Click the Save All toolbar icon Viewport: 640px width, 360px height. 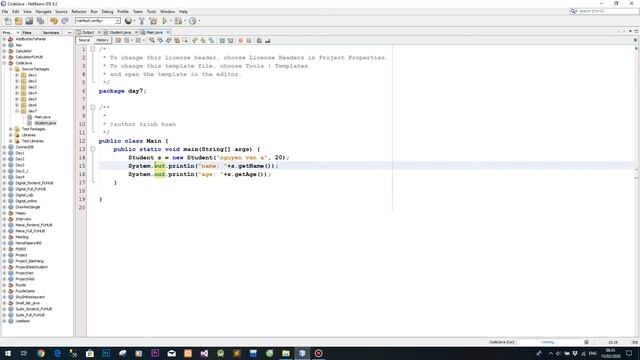pos(40,21)
